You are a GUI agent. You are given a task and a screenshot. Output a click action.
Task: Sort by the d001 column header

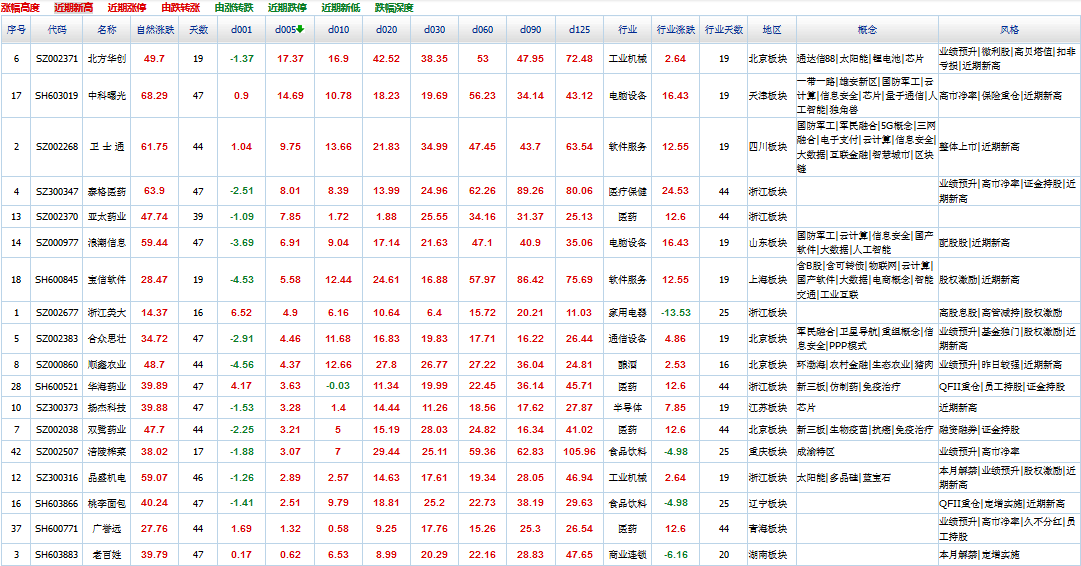[x=241, y=30]
